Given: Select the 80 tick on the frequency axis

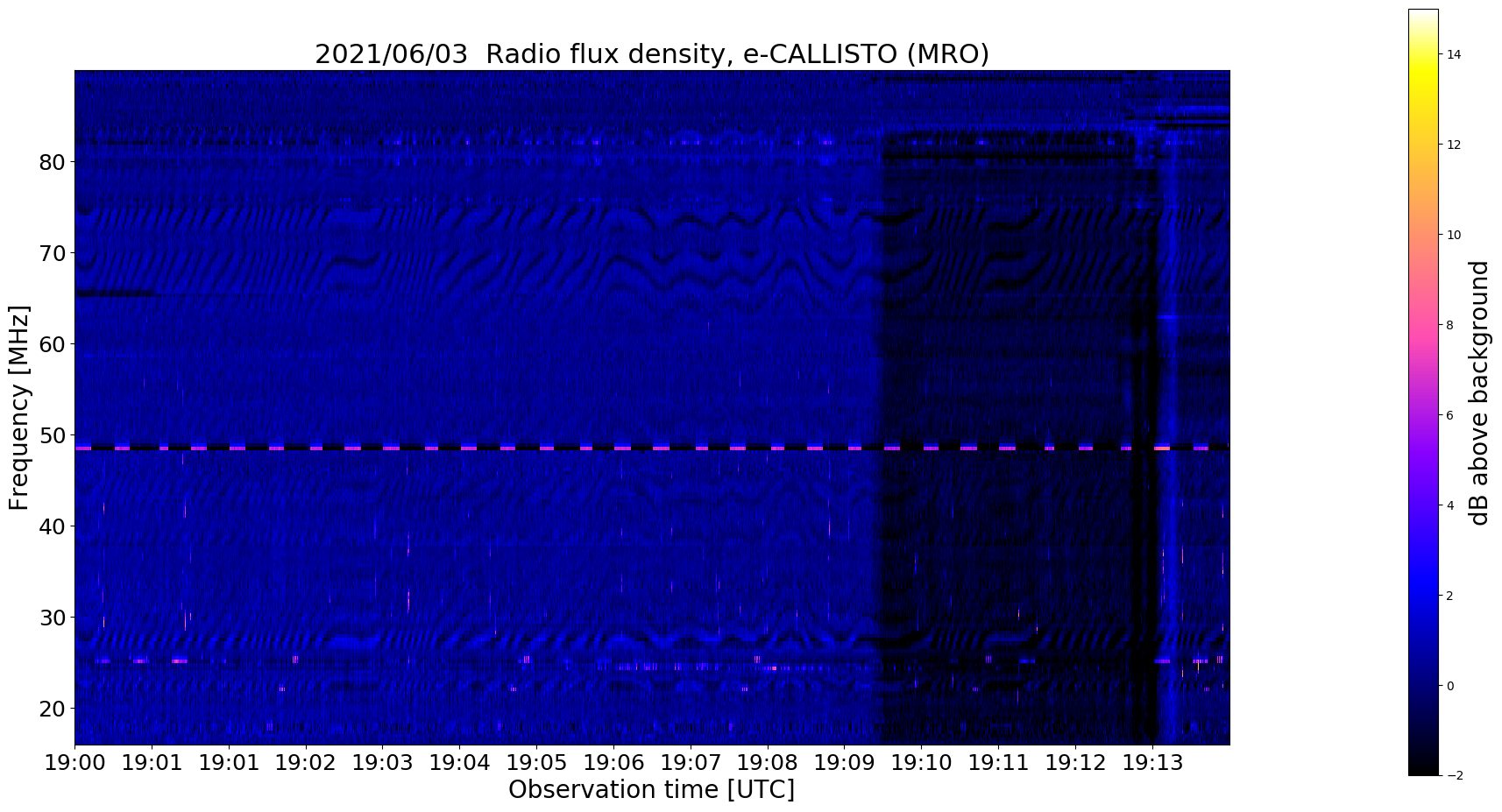Looking at the screenshot, I should (x=53, y=162).
